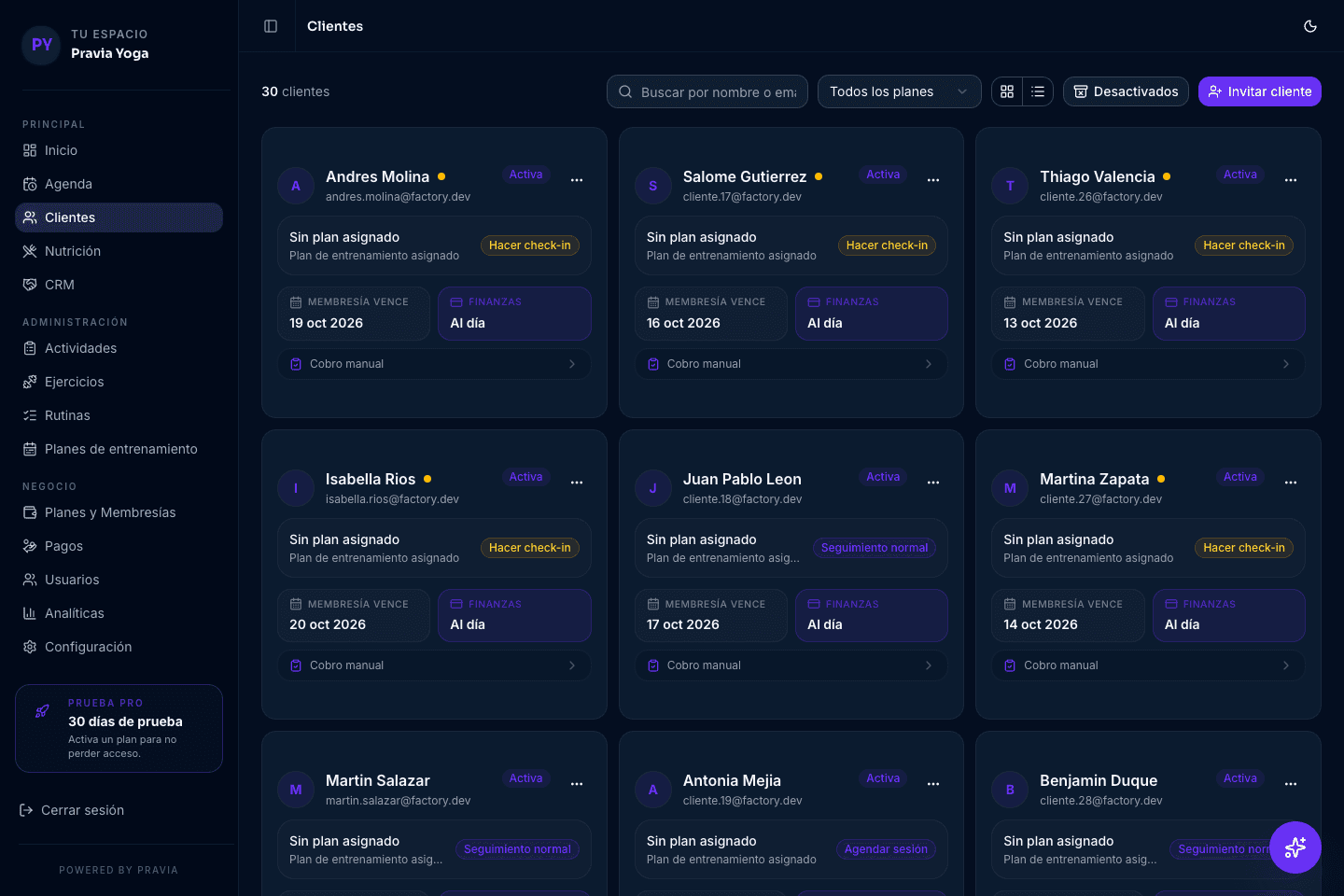This screenshot has width=1344, height=896.
Task: Click the Configuración gear icon
Action: tap(30, 647)
